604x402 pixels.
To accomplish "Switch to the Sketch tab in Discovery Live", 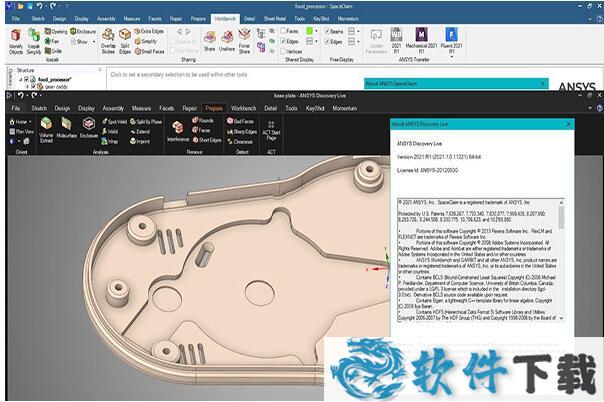I will [39, 107].
